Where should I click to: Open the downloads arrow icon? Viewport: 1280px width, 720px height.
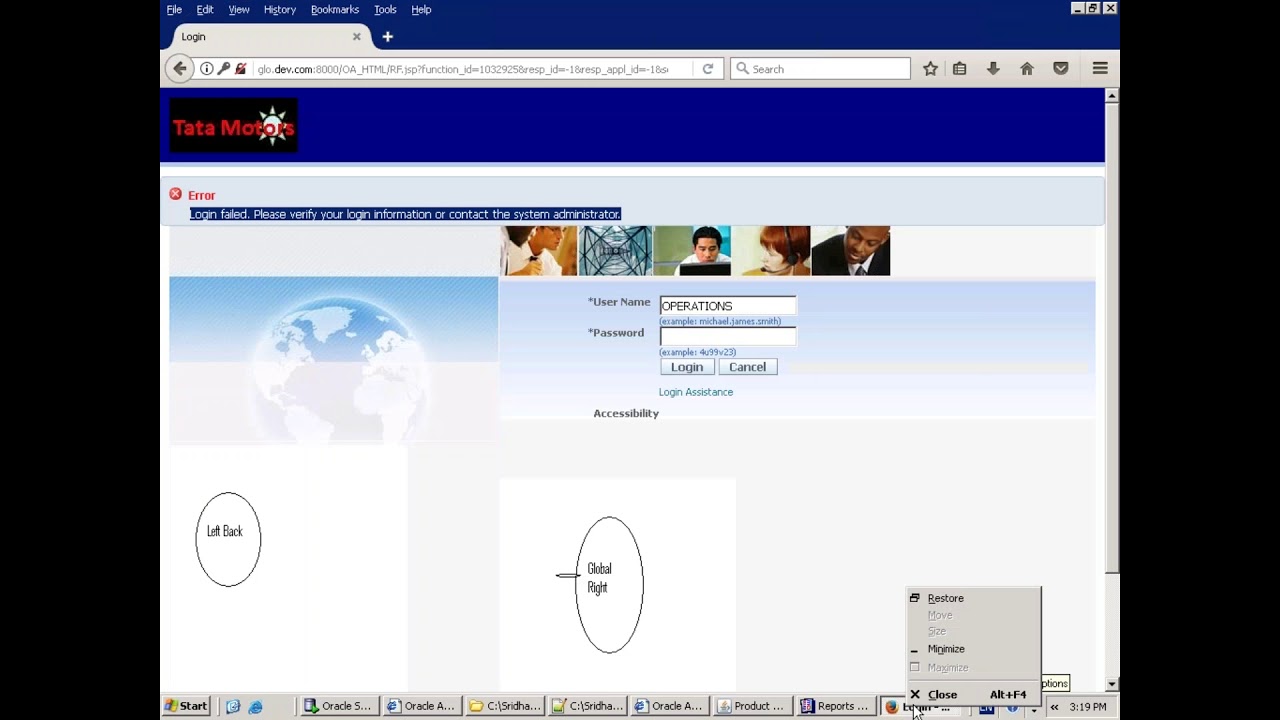(x=993, y=69)
